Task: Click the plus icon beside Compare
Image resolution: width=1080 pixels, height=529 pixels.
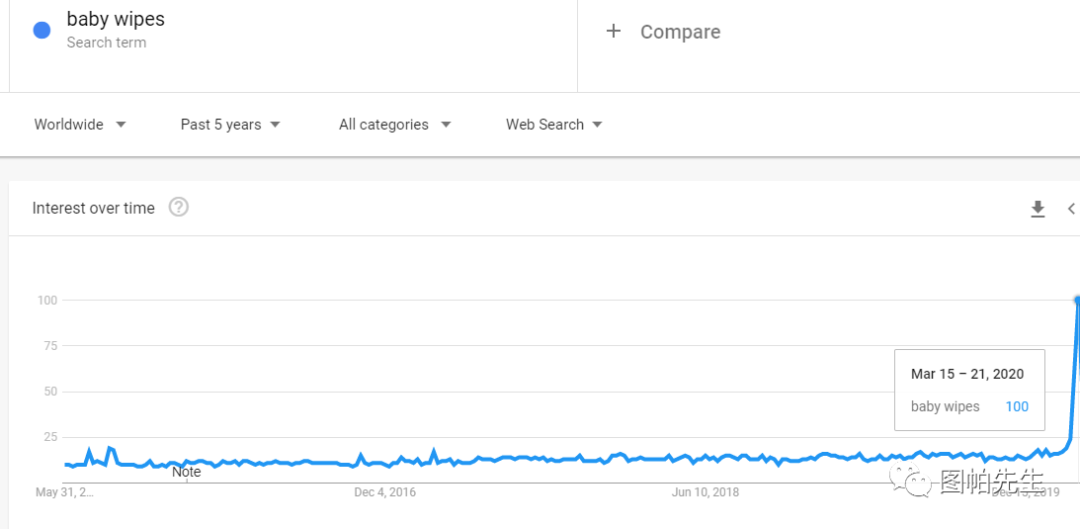Action: pyautogui.click(x=613, y=31)
